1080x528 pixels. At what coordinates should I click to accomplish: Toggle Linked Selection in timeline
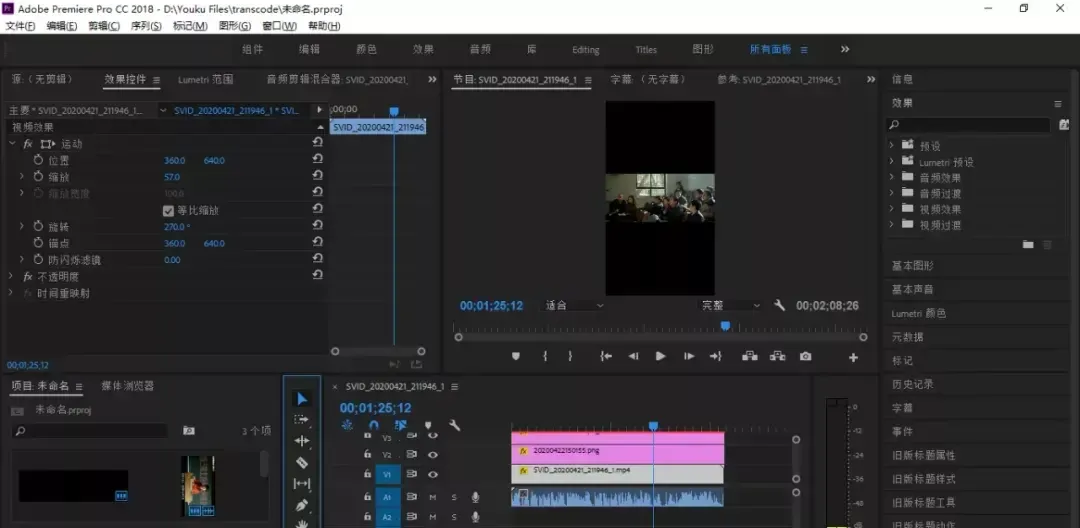click(401, 425)
